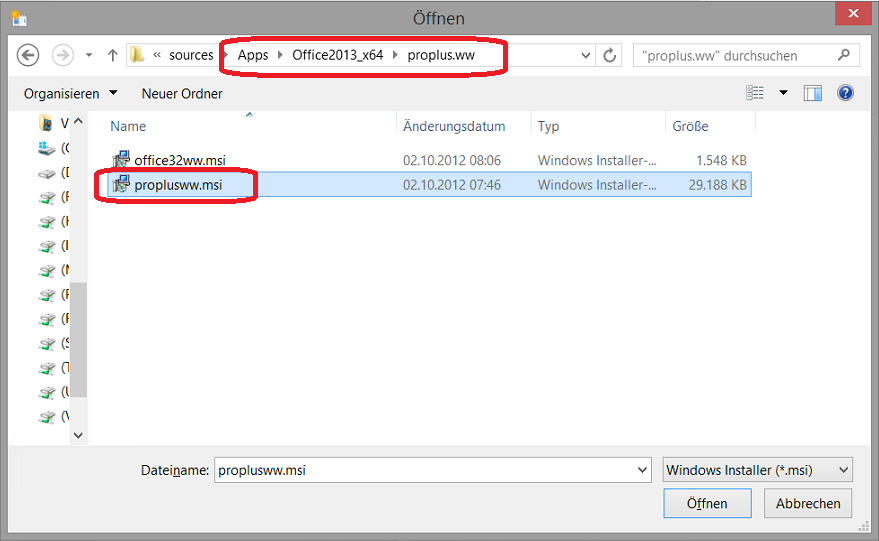
Task: Click the 29.188 KB size cell
Action: click(717, 185)
